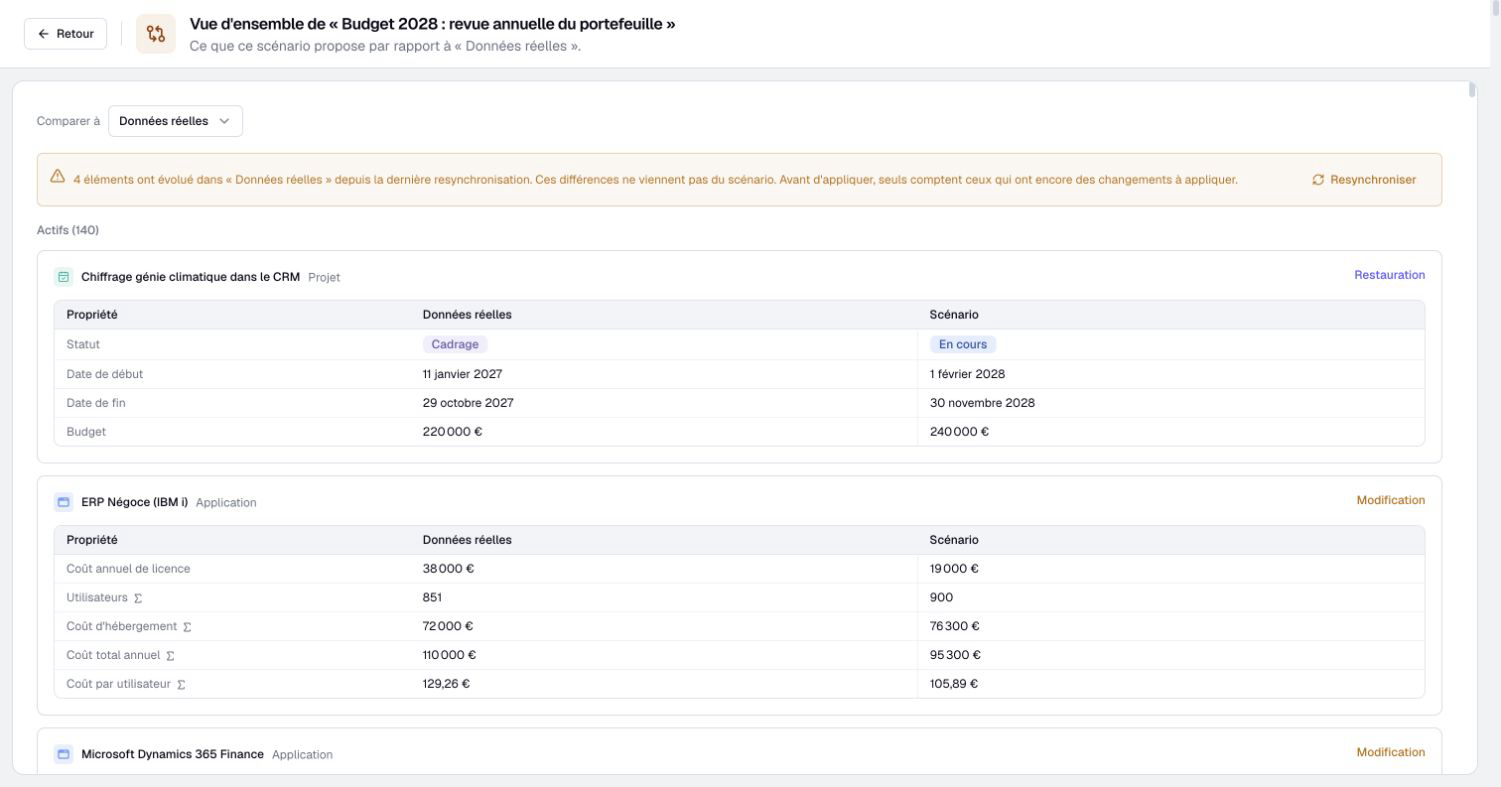Viewport: 1501px width, 787px height.
Task: Click Modification label on ERP Négoce card
Action: [1390, 500]
